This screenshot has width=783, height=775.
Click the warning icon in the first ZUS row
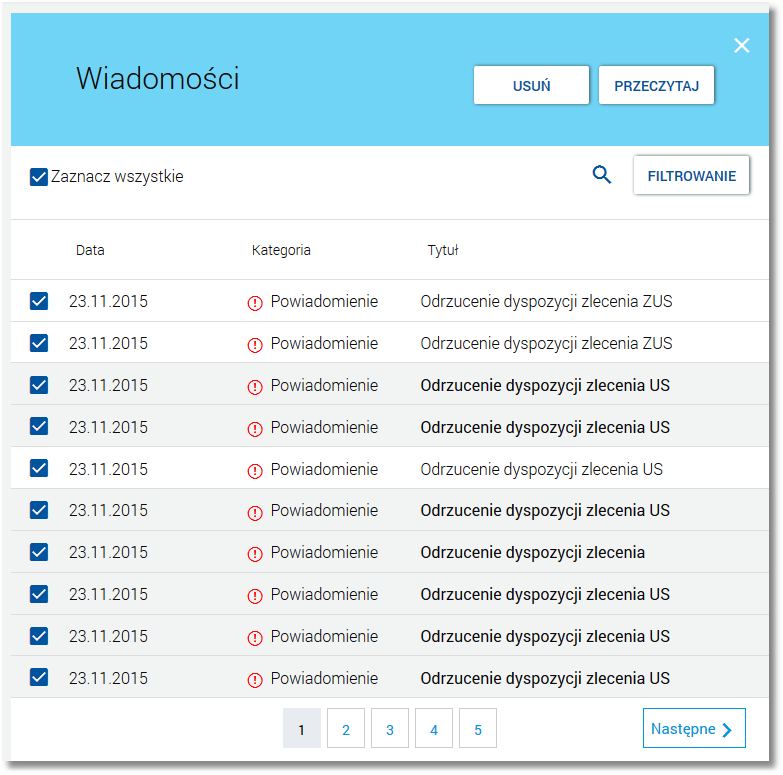pyautogui.click(x=255, y=303)
